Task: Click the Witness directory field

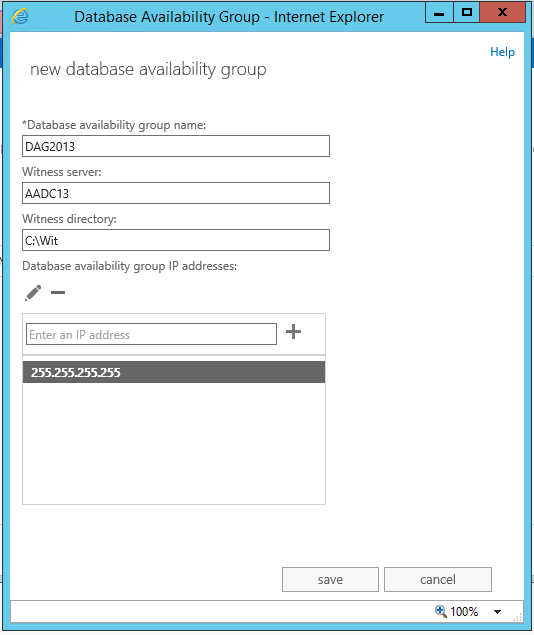Action: click(x=176, y=240)
